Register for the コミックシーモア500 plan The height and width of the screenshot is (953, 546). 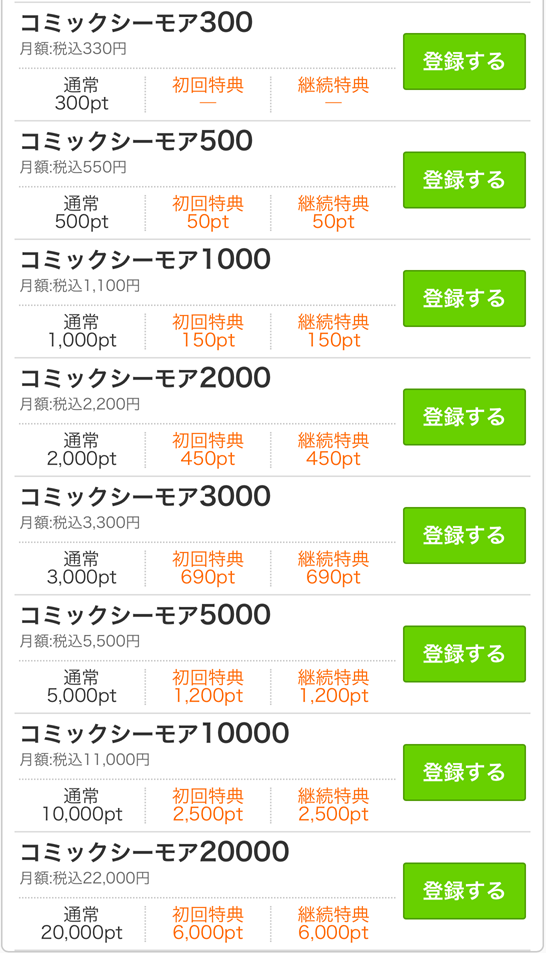[464, 180]
